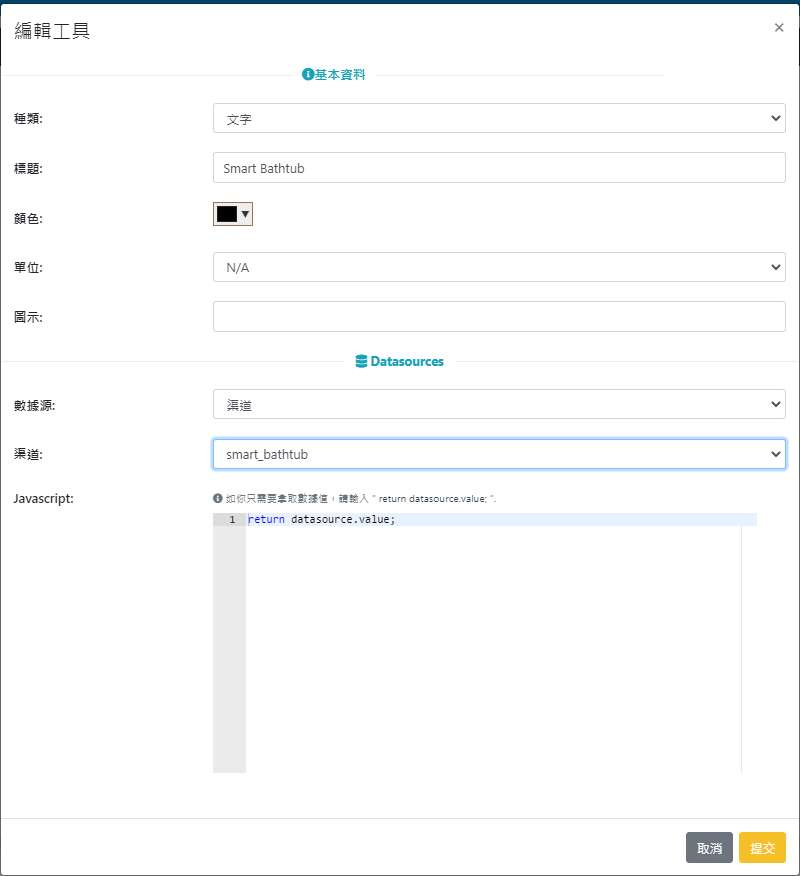Click the 標題 field containing Smart Bathtub
The height and width of the screenshot is (876, 800).
tap(499, 168)
